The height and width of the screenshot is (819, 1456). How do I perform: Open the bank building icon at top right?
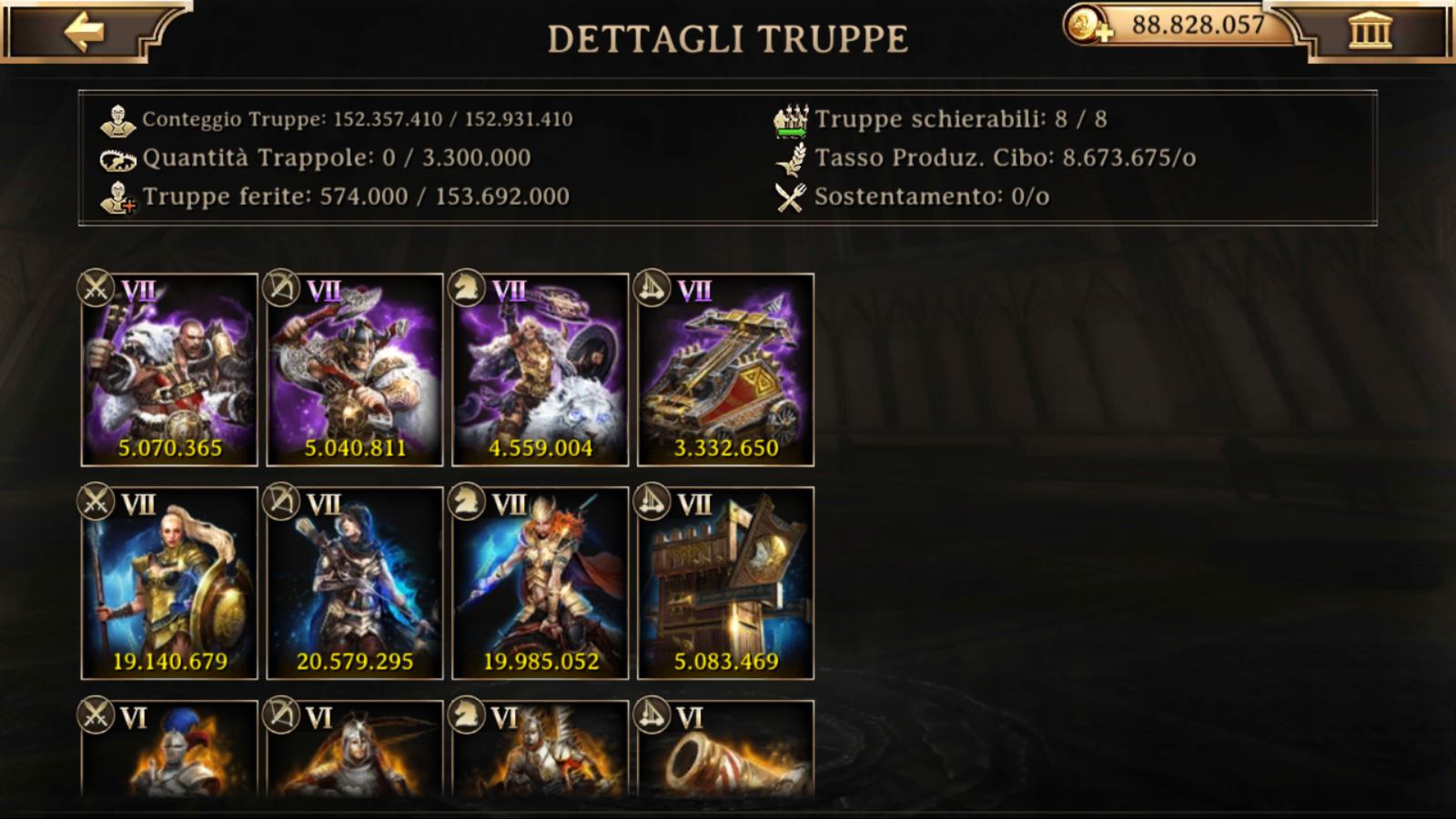1370,31
